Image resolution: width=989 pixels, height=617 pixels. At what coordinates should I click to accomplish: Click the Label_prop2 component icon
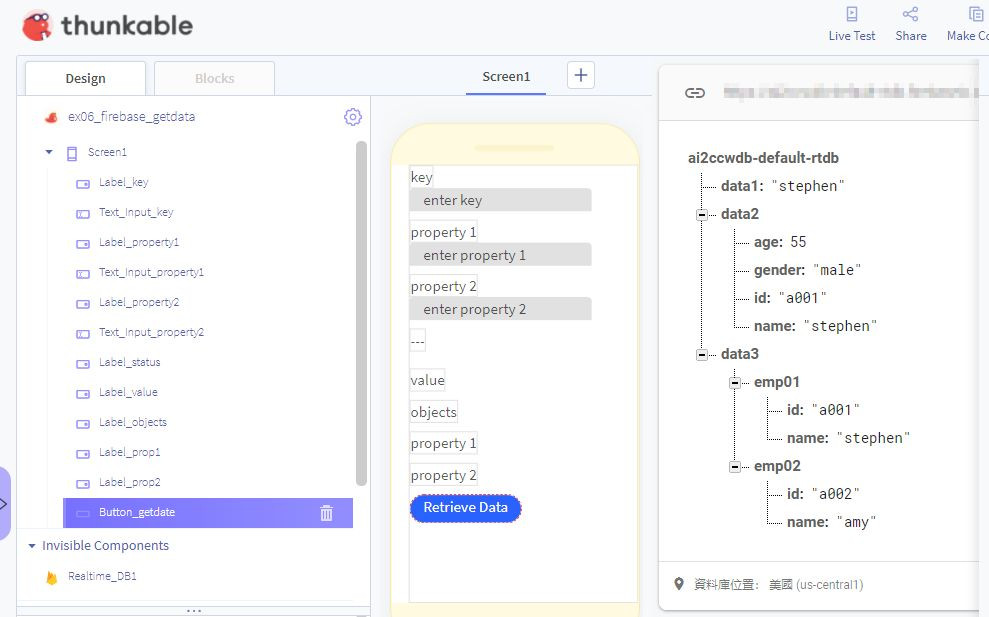83,484
